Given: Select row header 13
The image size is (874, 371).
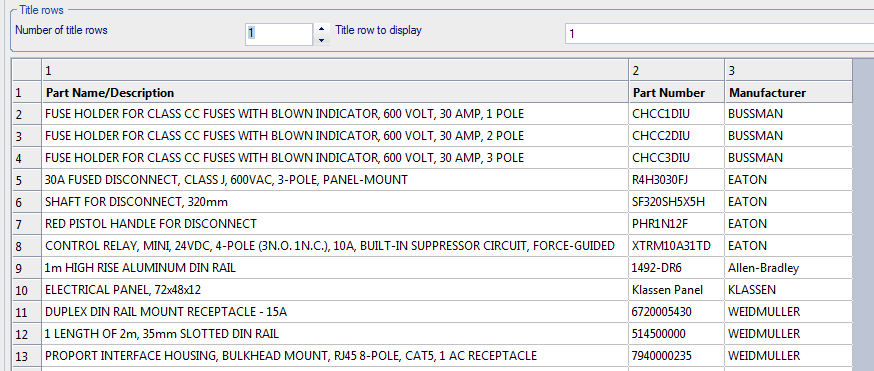Looking at the screenshot, I should pyautogui.click(x=26, y=356).
